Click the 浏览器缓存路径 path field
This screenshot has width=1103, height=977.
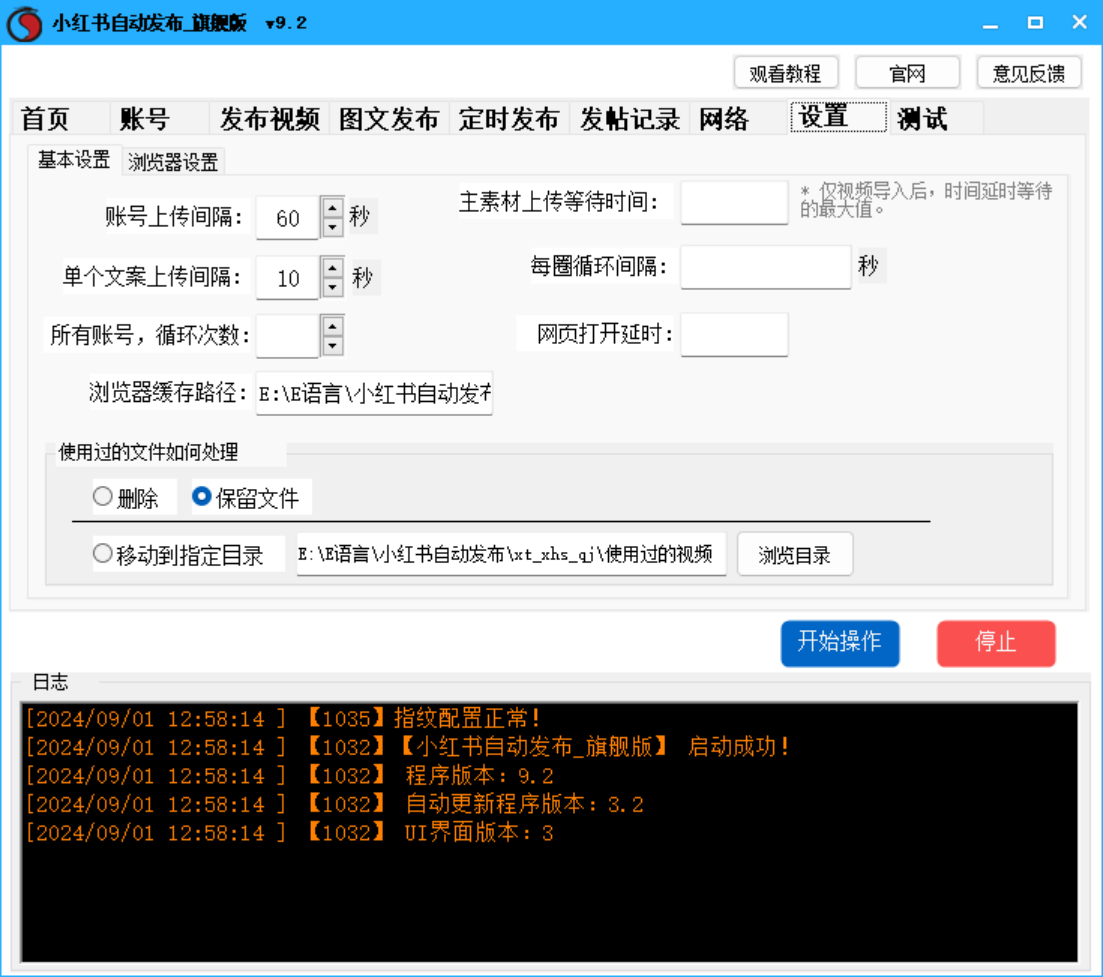click(374, 393)
